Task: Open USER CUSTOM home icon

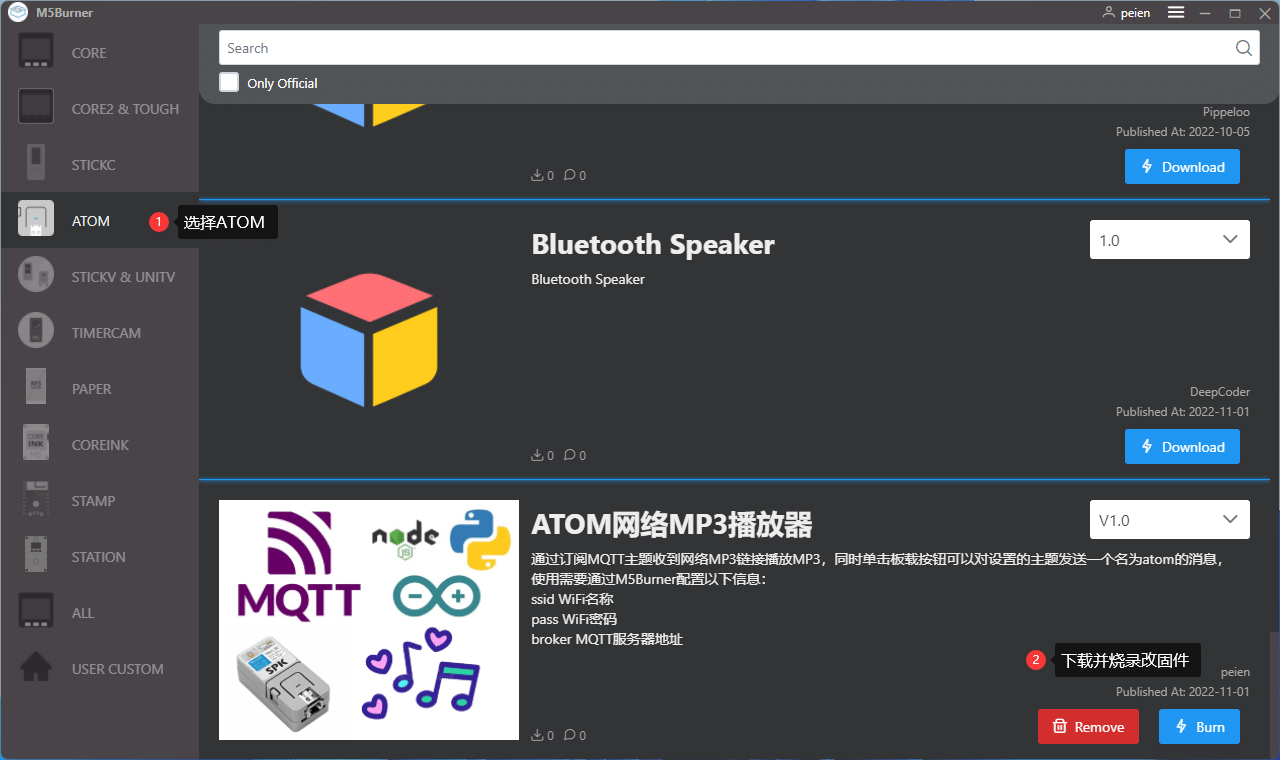Action: [x=36, y=668]
